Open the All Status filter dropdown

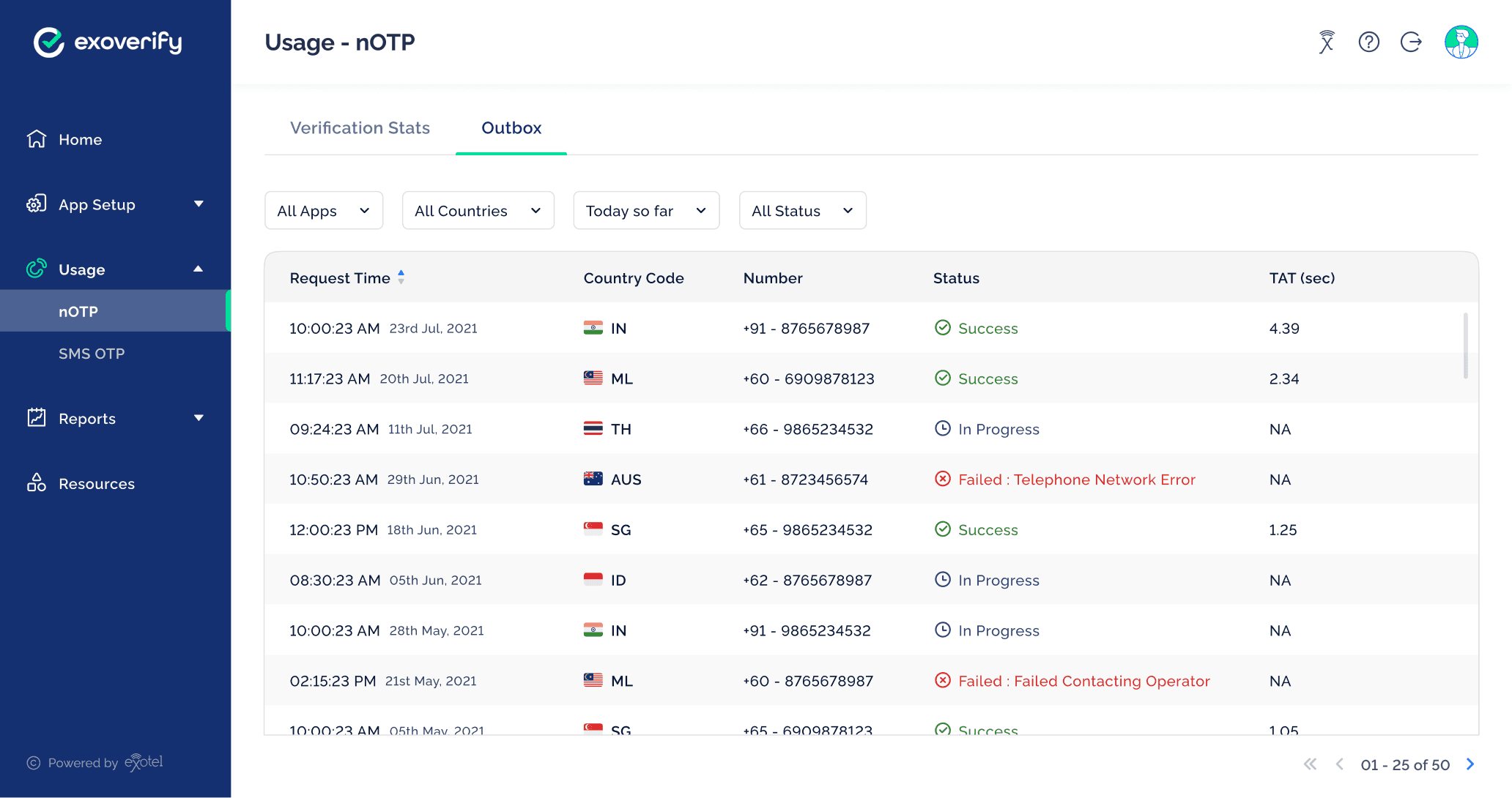tap(802, 211)
